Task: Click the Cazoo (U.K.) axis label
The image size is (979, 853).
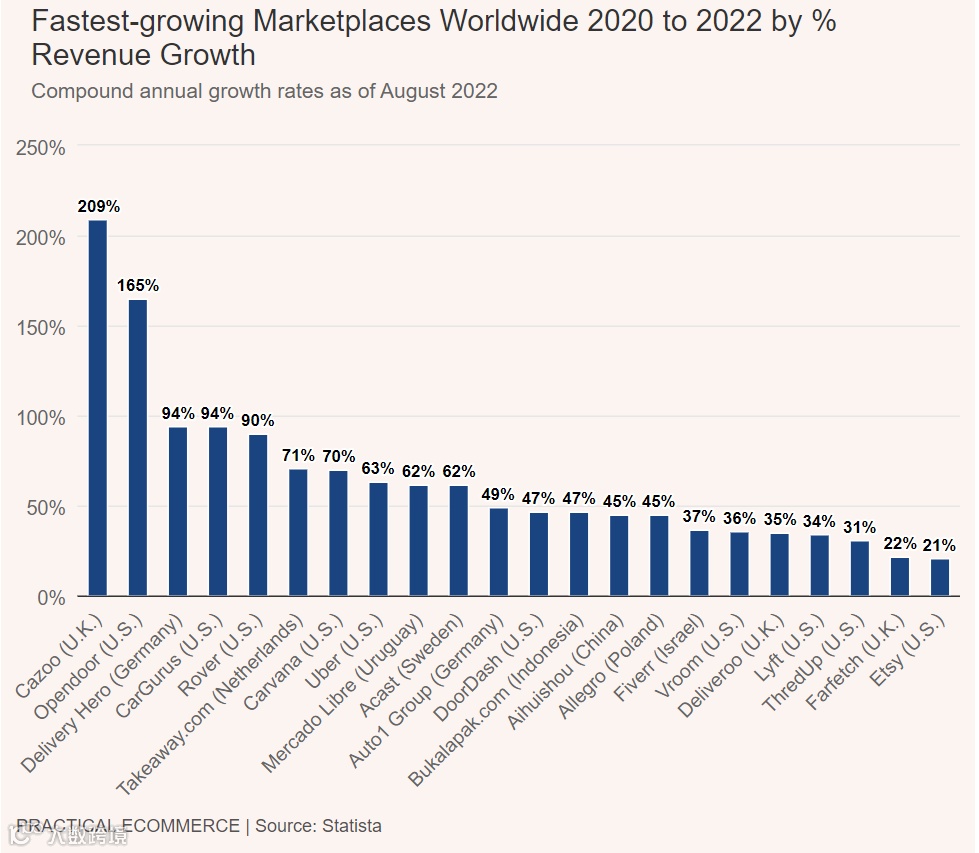Action: 58,656
